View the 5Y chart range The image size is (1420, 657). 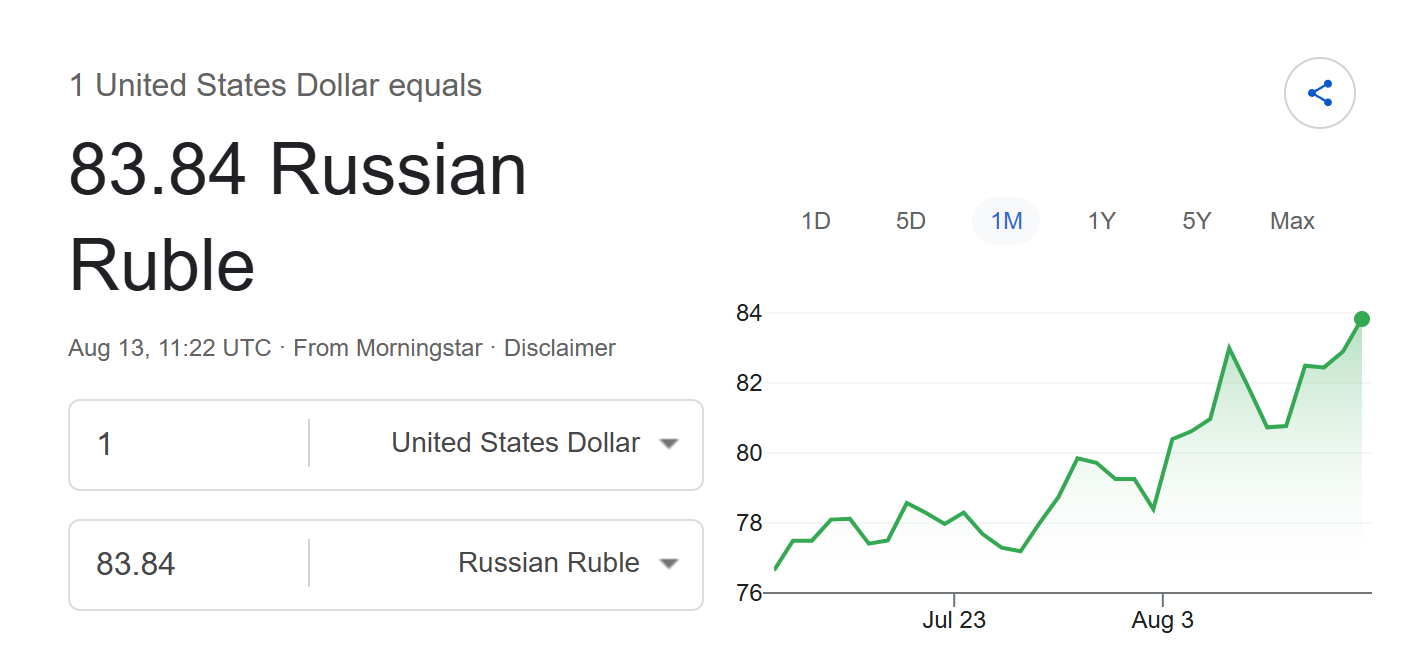[x=1196, y=221]
